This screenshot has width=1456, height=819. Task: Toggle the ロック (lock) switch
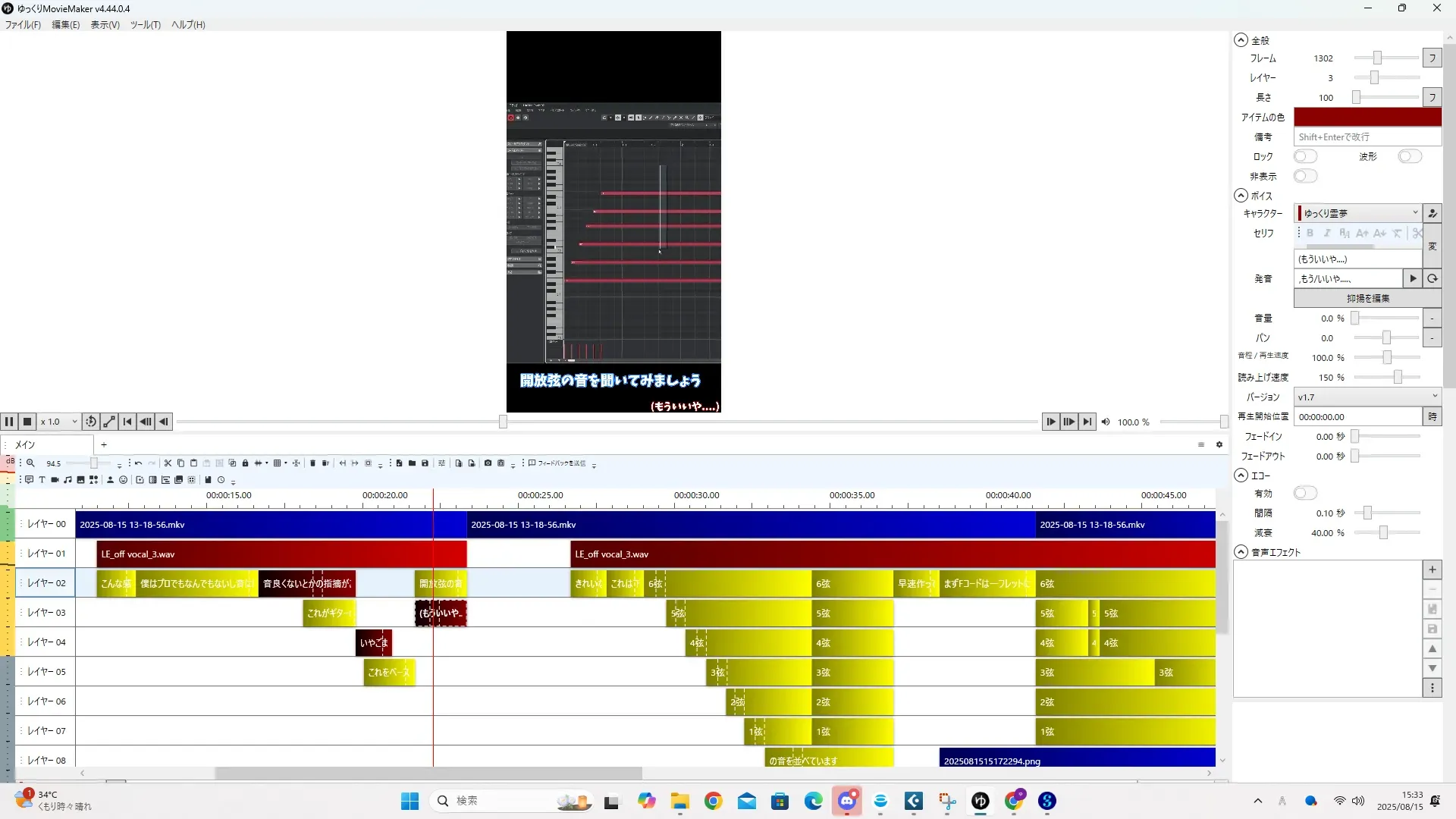coord(1304,156)
